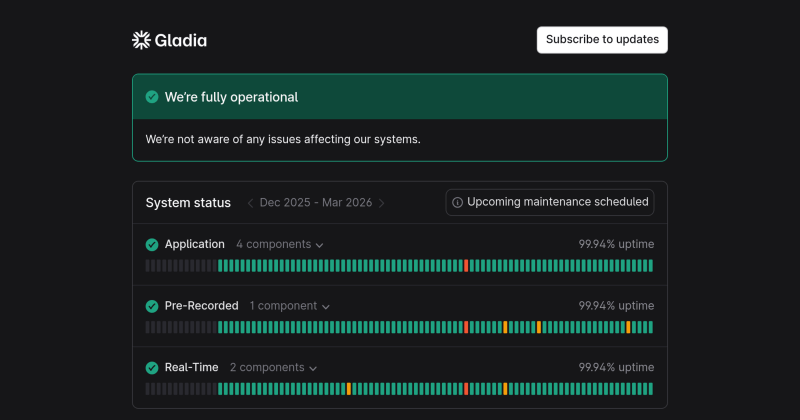
Task: Click the info icon in maintenance button
Action: pyautogui.click(x=458, y=202)
